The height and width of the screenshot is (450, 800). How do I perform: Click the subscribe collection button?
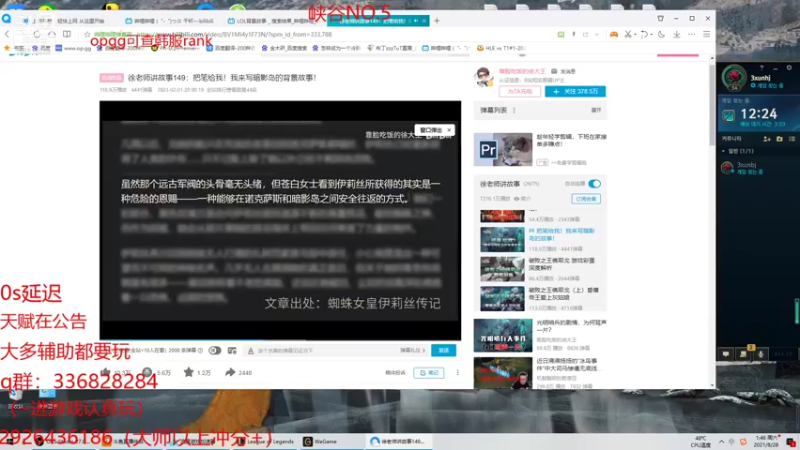point(586,199)
